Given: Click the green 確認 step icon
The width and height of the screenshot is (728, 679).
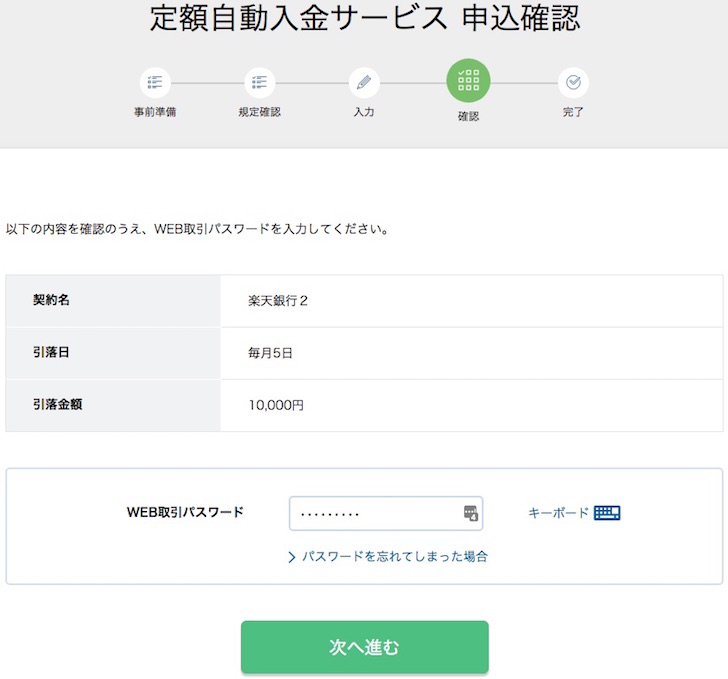Looking at the screenshot, I should [x=468, y=80].
